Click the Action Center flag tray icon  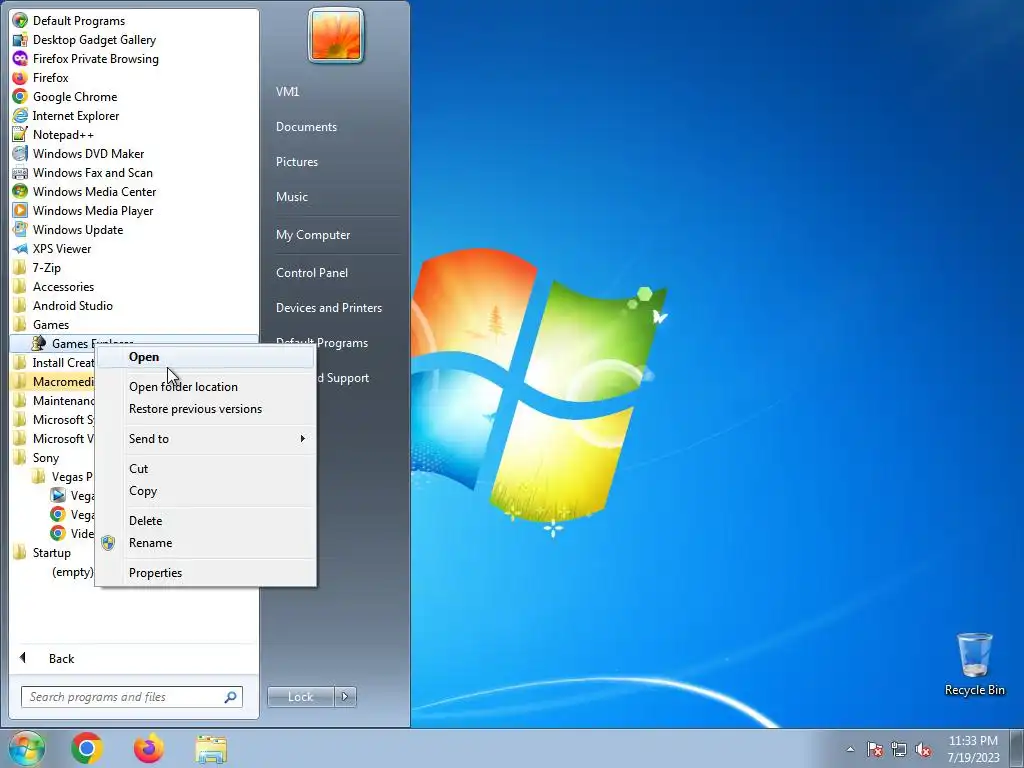click(x=874, y=749)
